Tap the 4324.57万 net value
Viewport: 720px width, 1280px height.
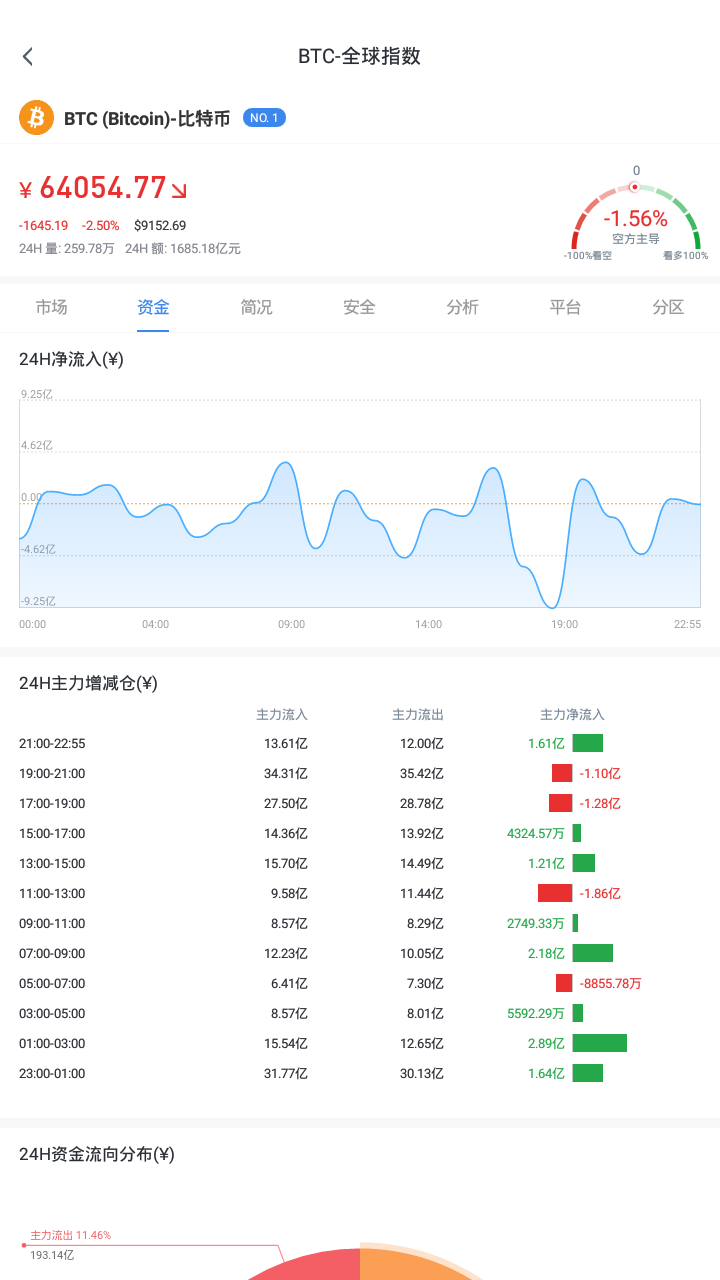(x=536, y=833)
